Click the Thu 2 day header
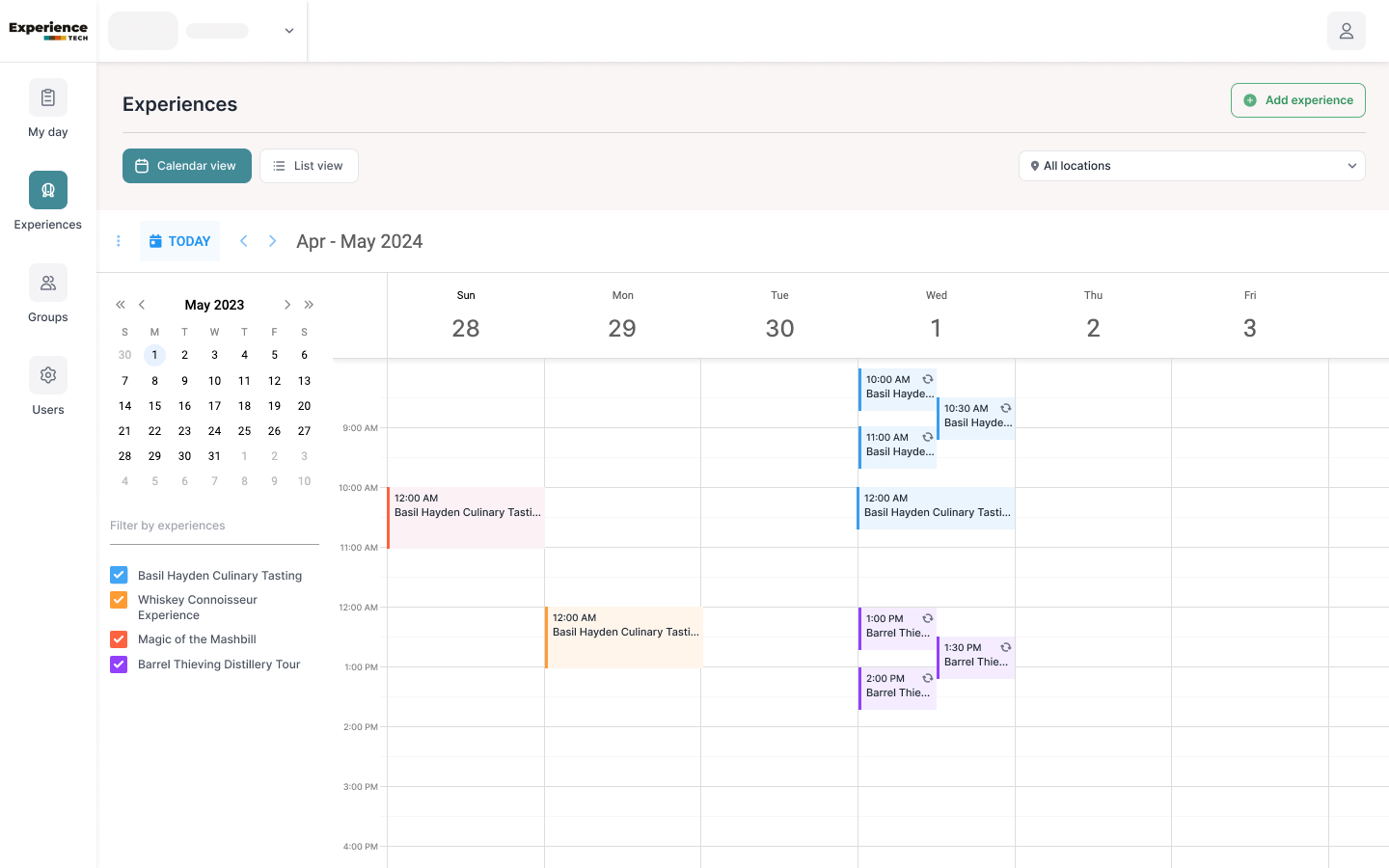 1093,316
